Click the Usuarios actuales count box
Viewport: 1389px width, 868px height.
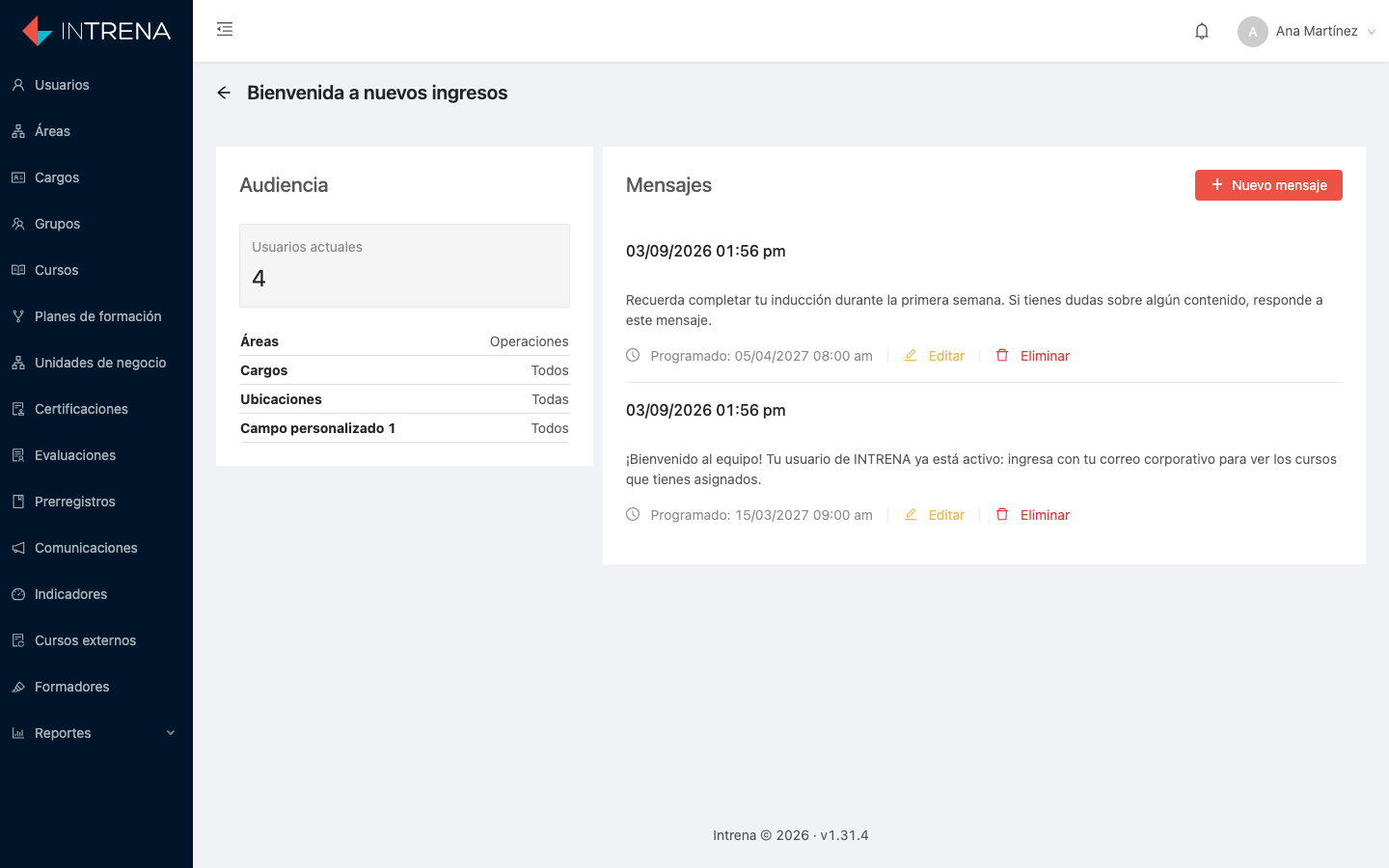pyautogui.click(x=404, y=265)
